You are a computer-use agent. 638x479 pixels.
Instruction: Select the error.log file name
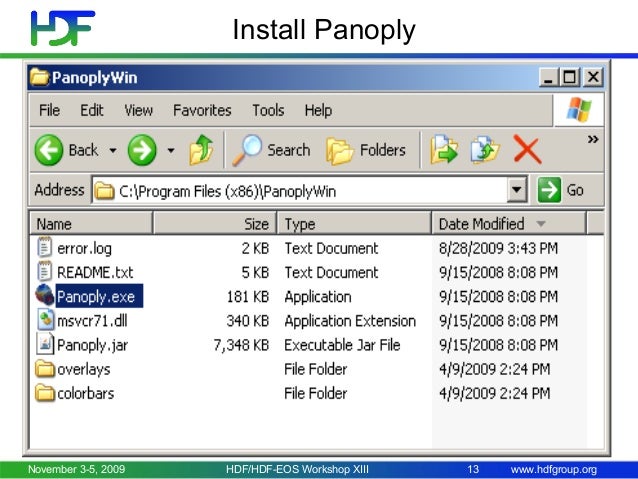click(x=84, y=248)
